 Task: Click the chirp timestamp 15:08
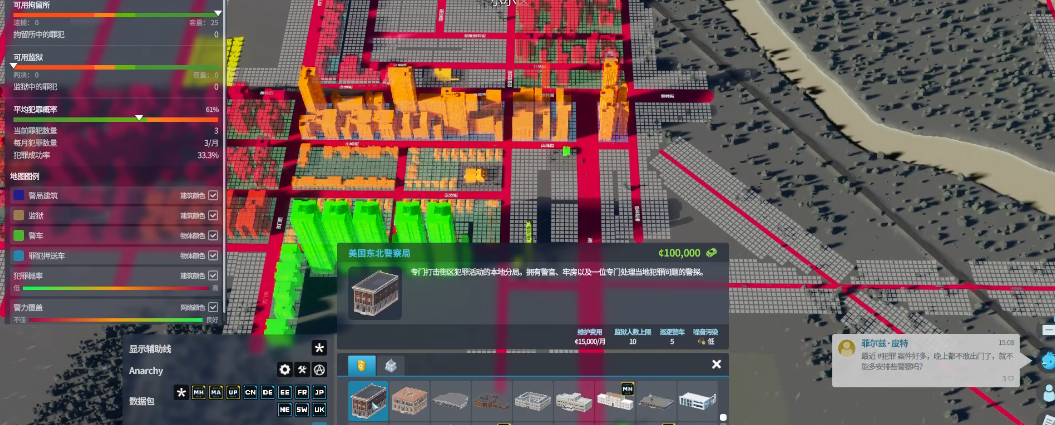pyautogui.click(x=1006, y=343)
